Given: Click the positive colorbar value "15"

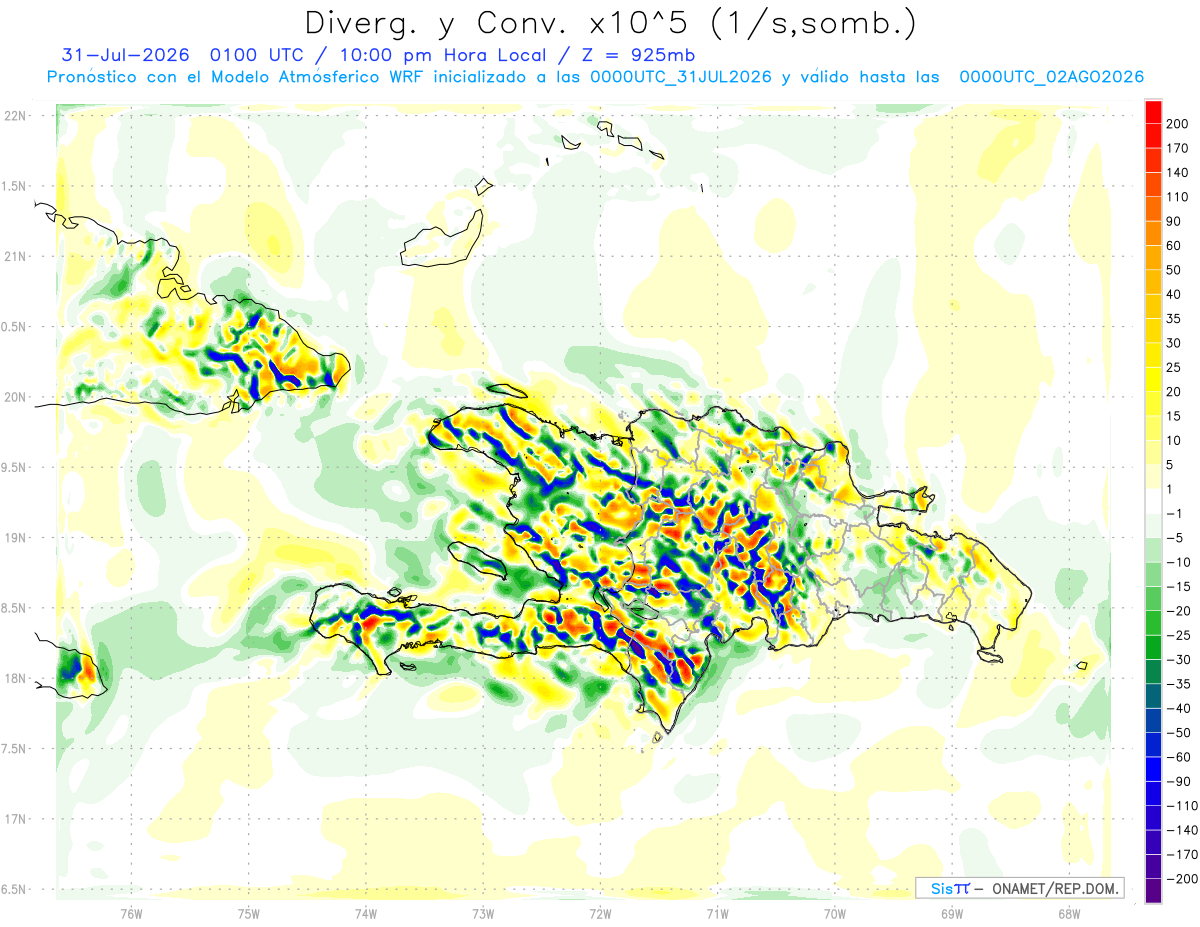Looking at the screenshot, I should 1174,416.
